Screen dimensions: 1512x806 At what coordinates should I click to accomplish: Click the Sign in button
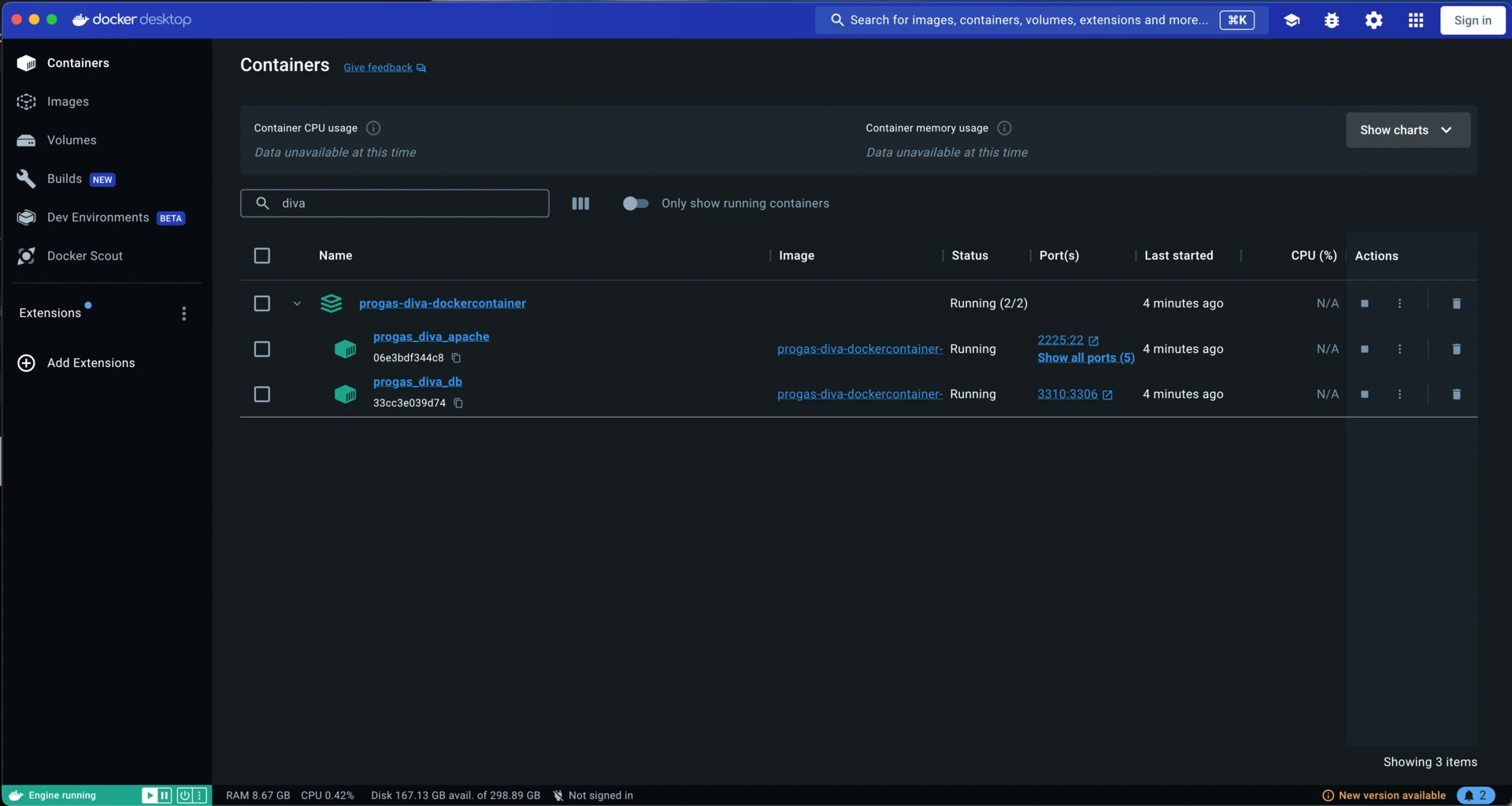tap(1472, 20)
